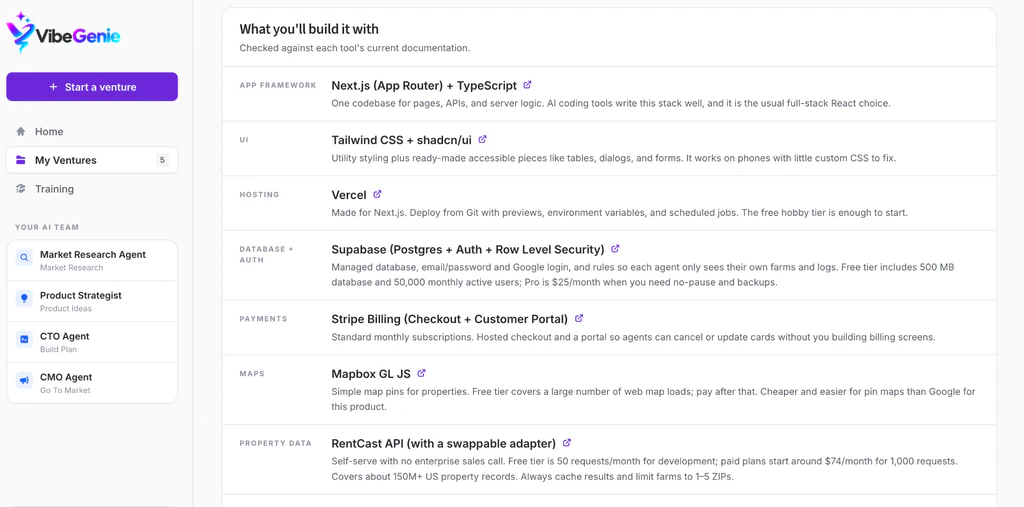Screen dimensions: 1024x507
Task: Open external link icon beside Tailwind CSS + shadcn/ui
Action: pos(483,139)
